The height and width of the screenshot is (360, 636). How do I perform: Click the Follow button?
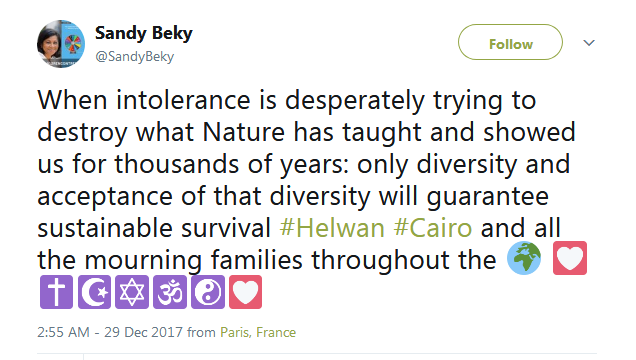click(x=510, y=42)
